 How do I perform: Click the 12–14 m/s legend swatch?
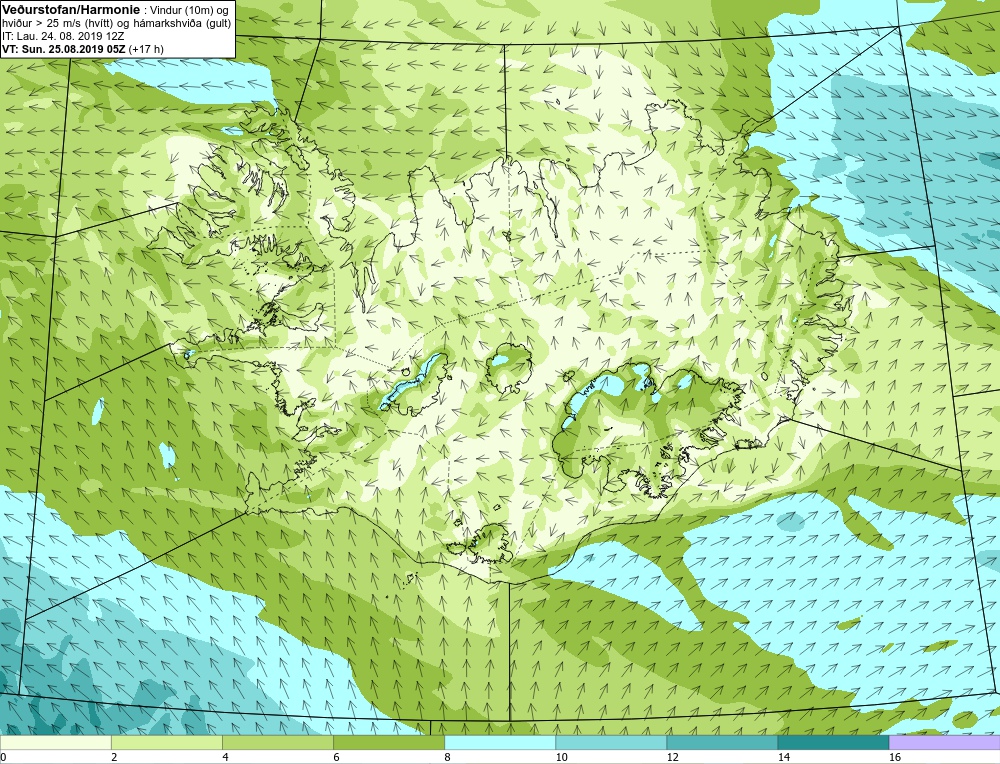(721, 742)
